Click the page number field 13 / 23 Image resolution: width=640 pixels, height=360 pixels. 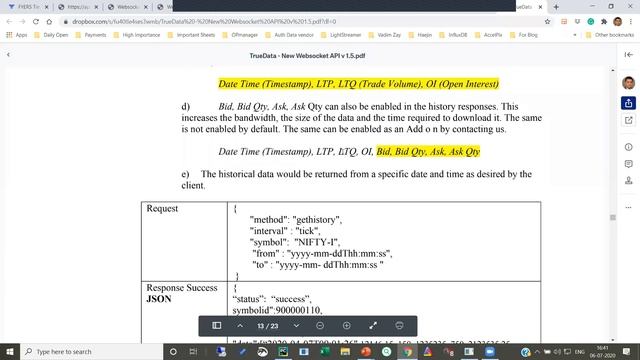tap(268, 326)
